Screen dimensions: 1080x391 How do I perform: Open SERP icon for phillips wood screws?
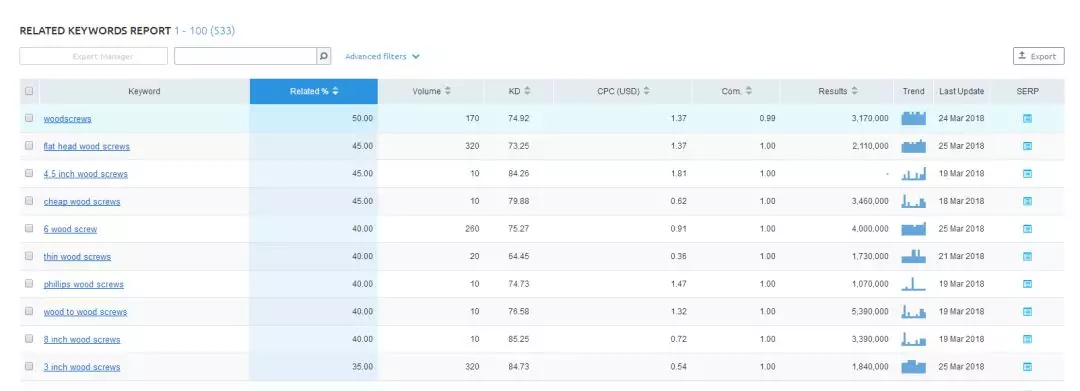1027,284
